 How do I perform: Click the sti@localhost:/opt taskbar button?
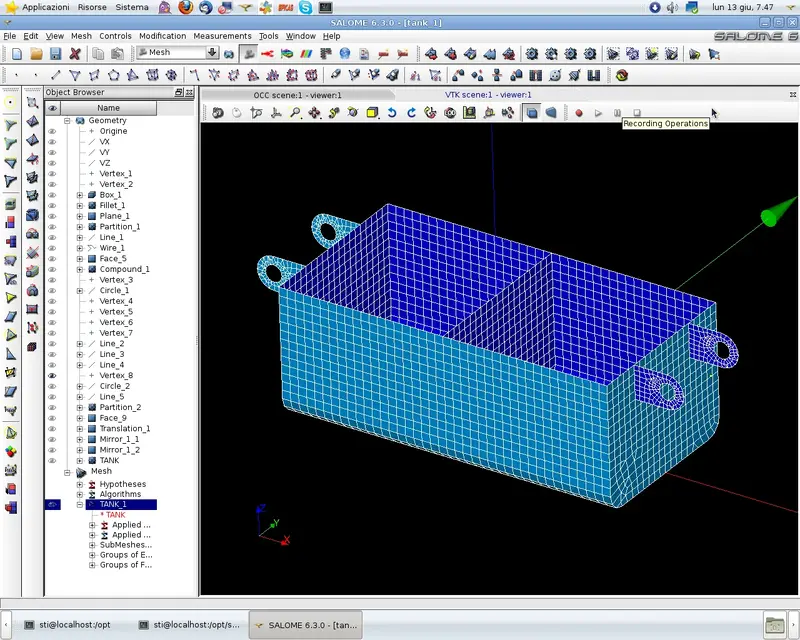click(68, 625)
